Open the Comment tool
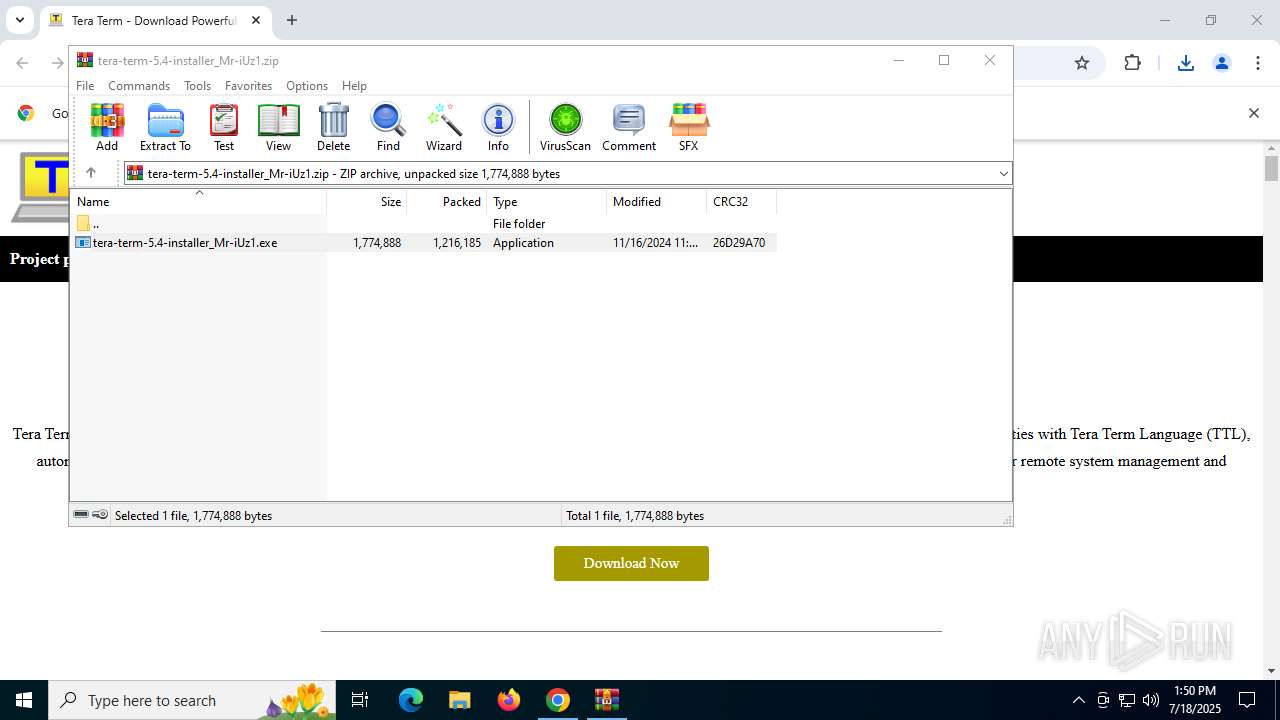 [629, 127]
